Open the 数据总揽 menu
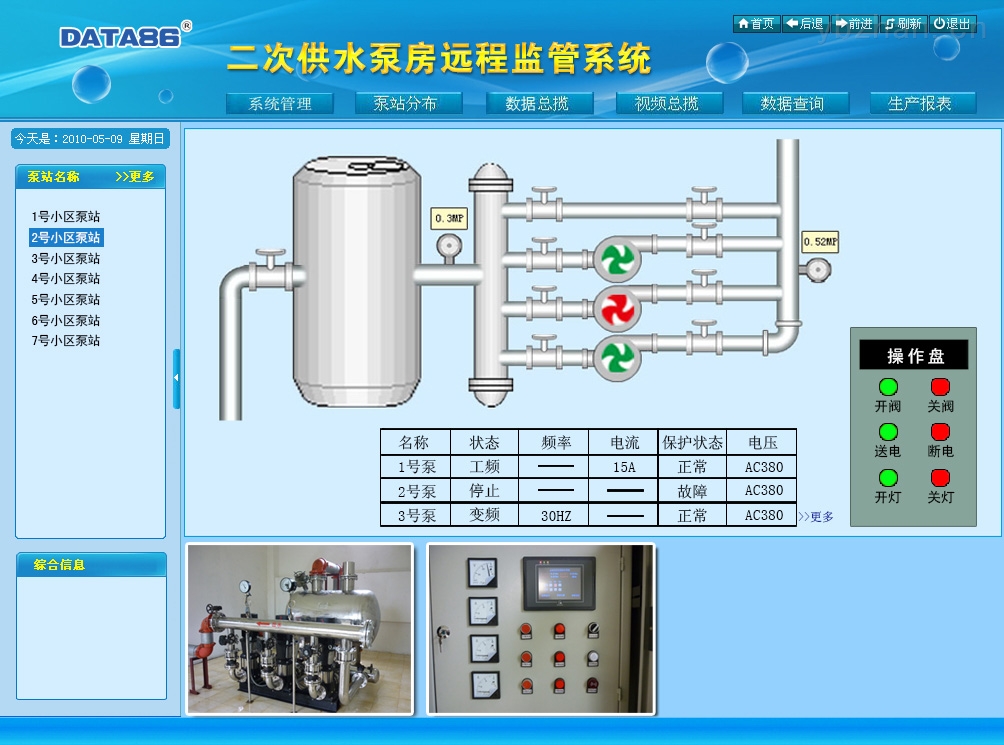Screen dimensions: 1004x745 point(540,104)
